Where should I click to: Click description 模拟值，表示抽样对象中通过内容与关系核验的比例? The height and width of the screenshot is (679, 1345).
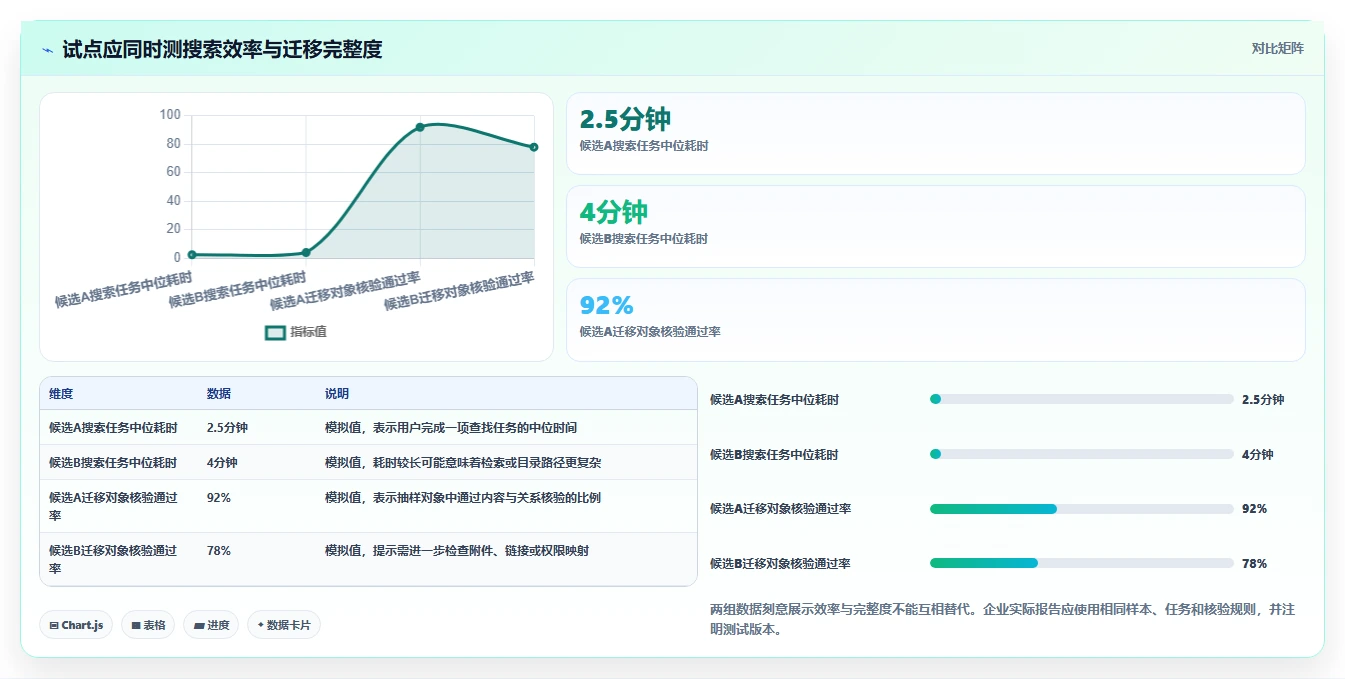463,498
